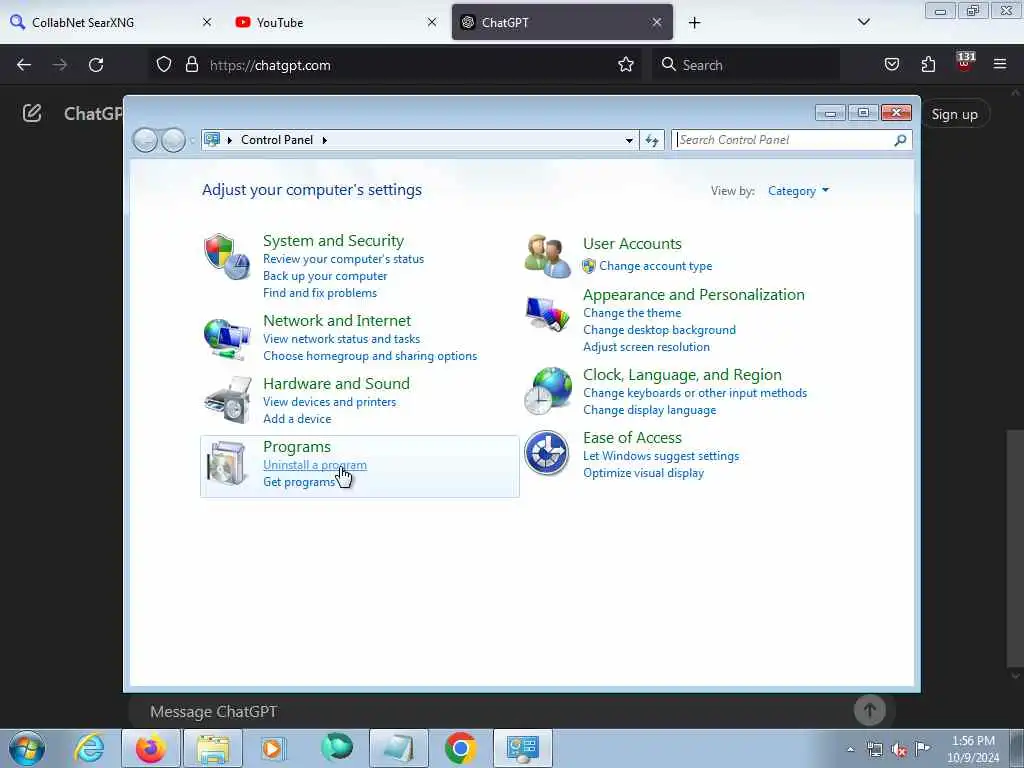This screenshot has height=768, width=1024.
Task: Click the Control Panel search magnifier icon
Action: [900, 140]
